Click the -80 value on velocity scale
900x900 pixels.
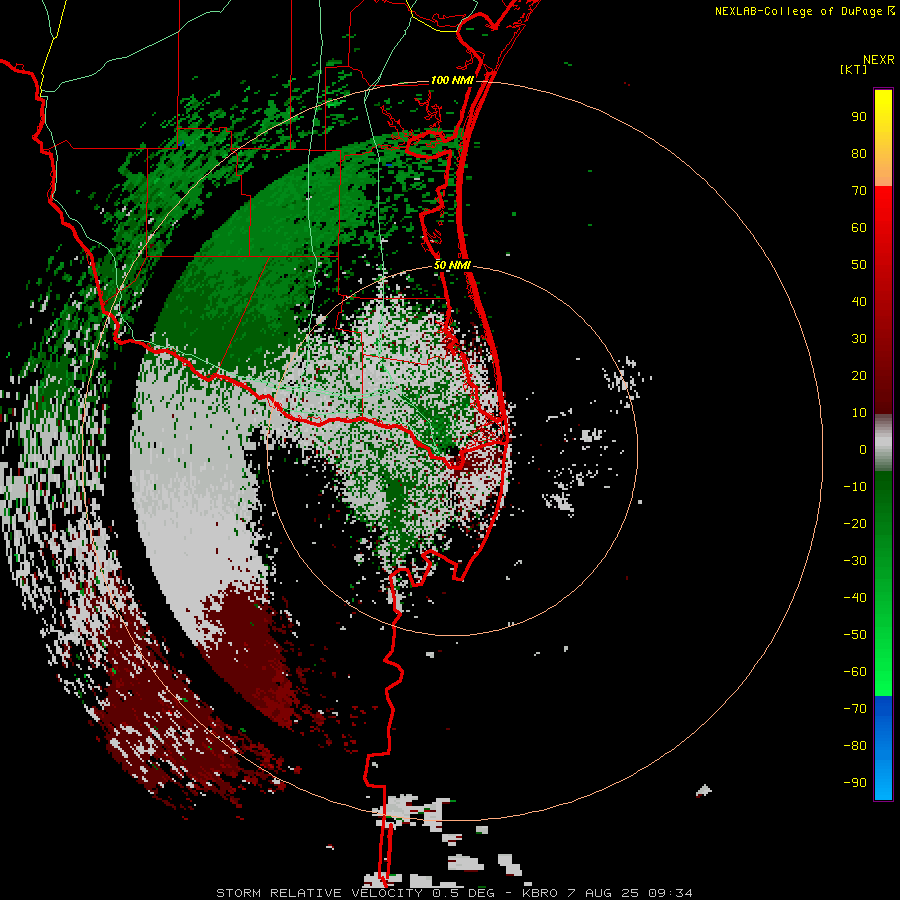tap(855, 746)
